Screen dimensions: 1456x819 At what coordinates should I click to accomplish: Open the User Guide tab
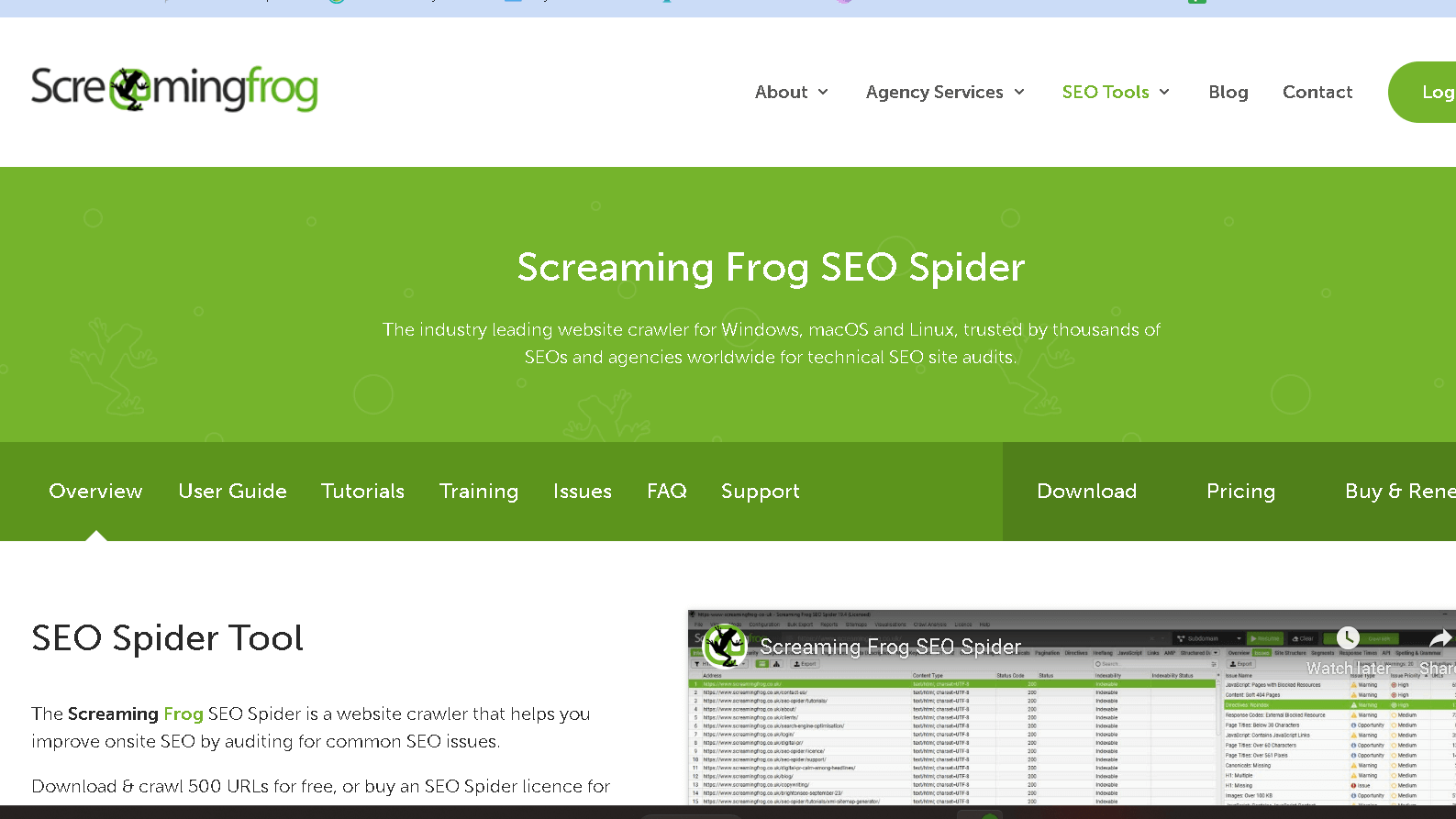(x=232, y=491)
